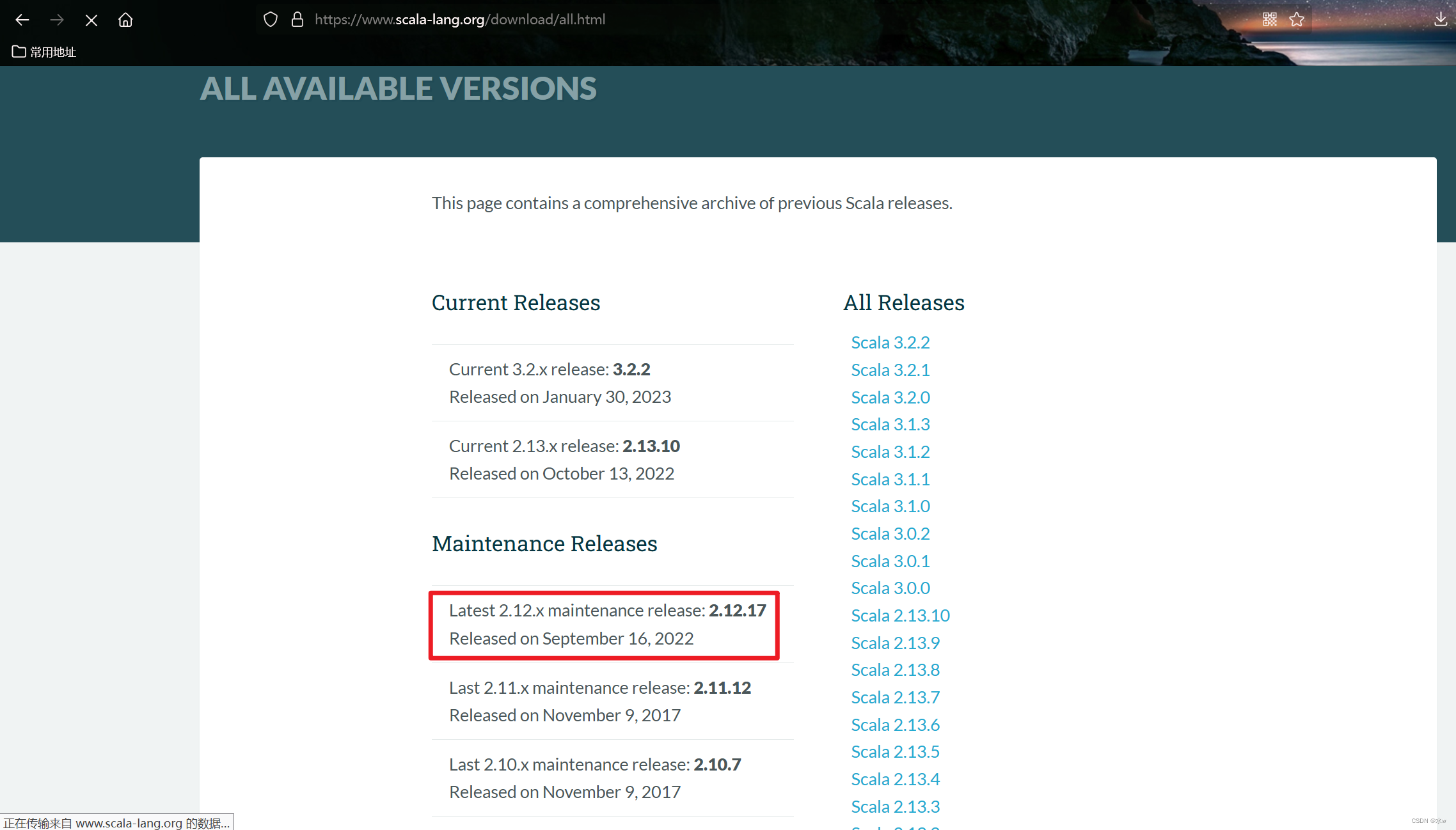Click the 'All Releases' heading
1456x830 pixels.
tap(903, 302)
